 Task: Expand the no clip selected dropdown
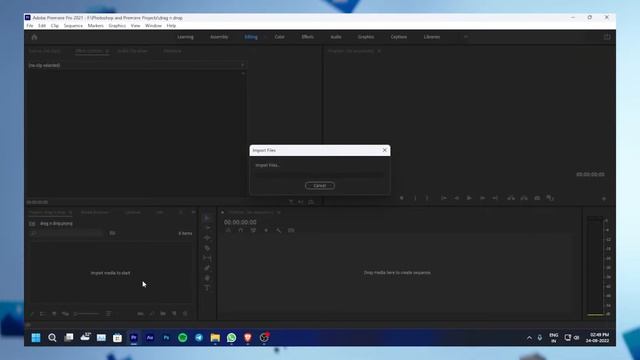click(x=242, y=65)
